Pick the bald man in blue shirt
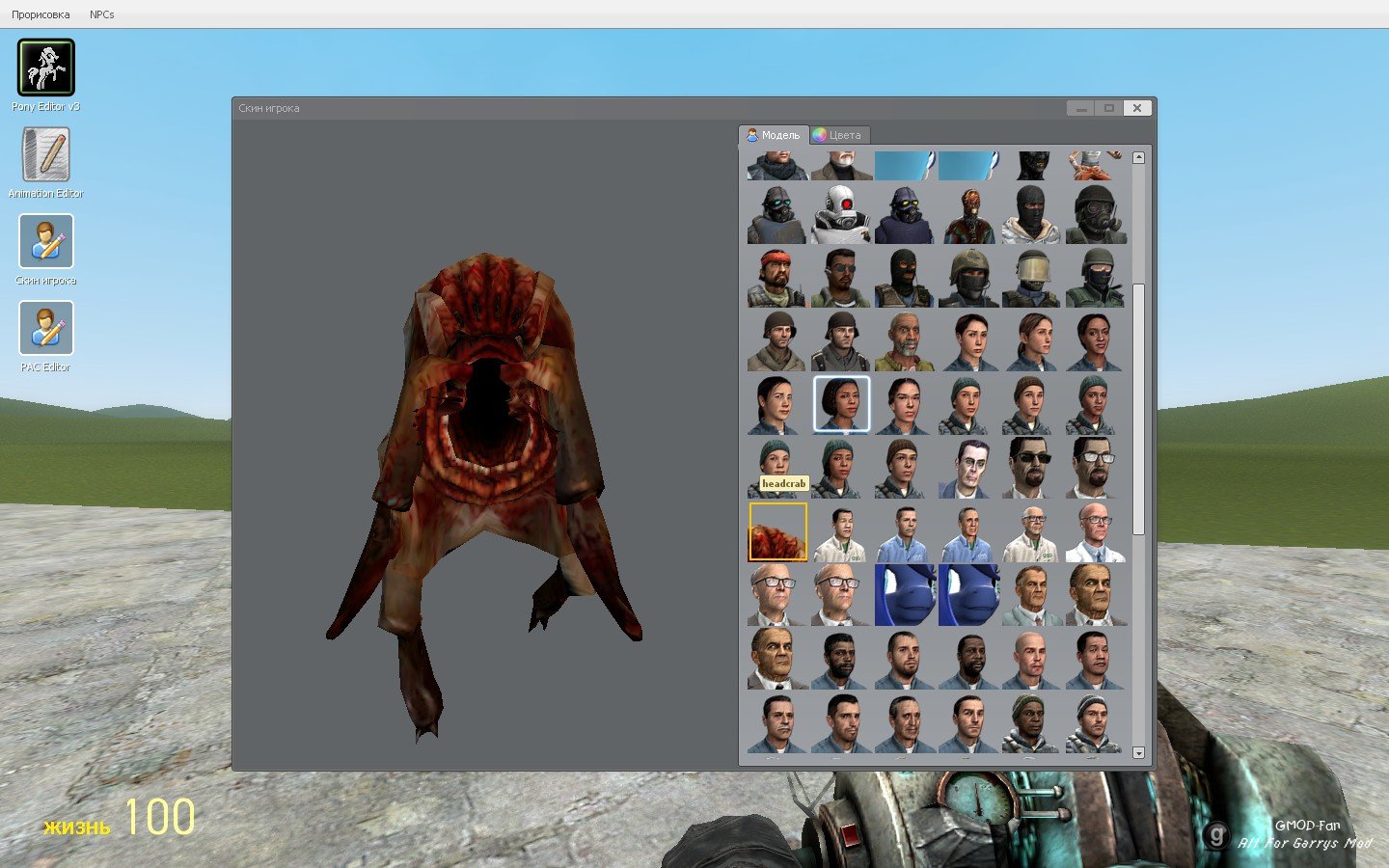 [x=1032, y=660]
